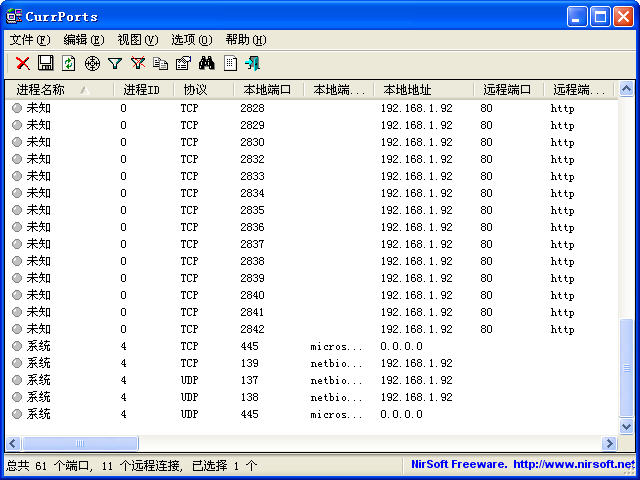Select the row with local port 2834
The height and width of the screenshot is (480, 640).
[x=311, y=193]
